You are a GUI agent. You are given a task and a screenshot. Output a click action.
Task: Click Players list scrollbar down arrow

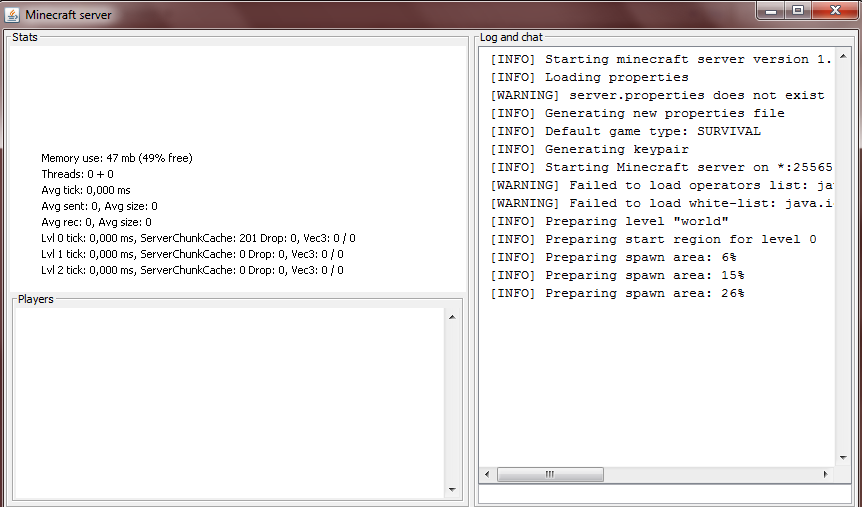(452, 489)
